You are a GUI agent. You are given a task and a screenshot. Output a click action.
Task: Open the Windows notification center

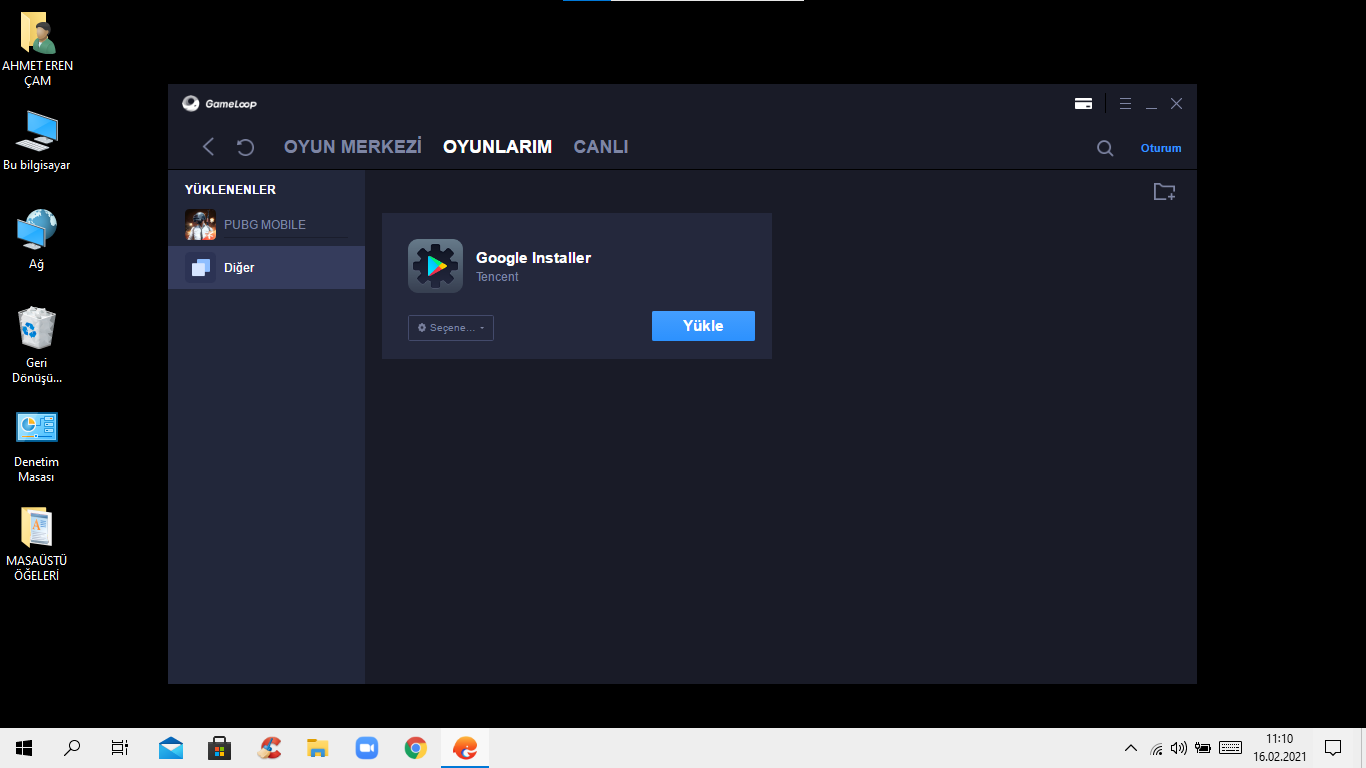[x=1333, y=748]
